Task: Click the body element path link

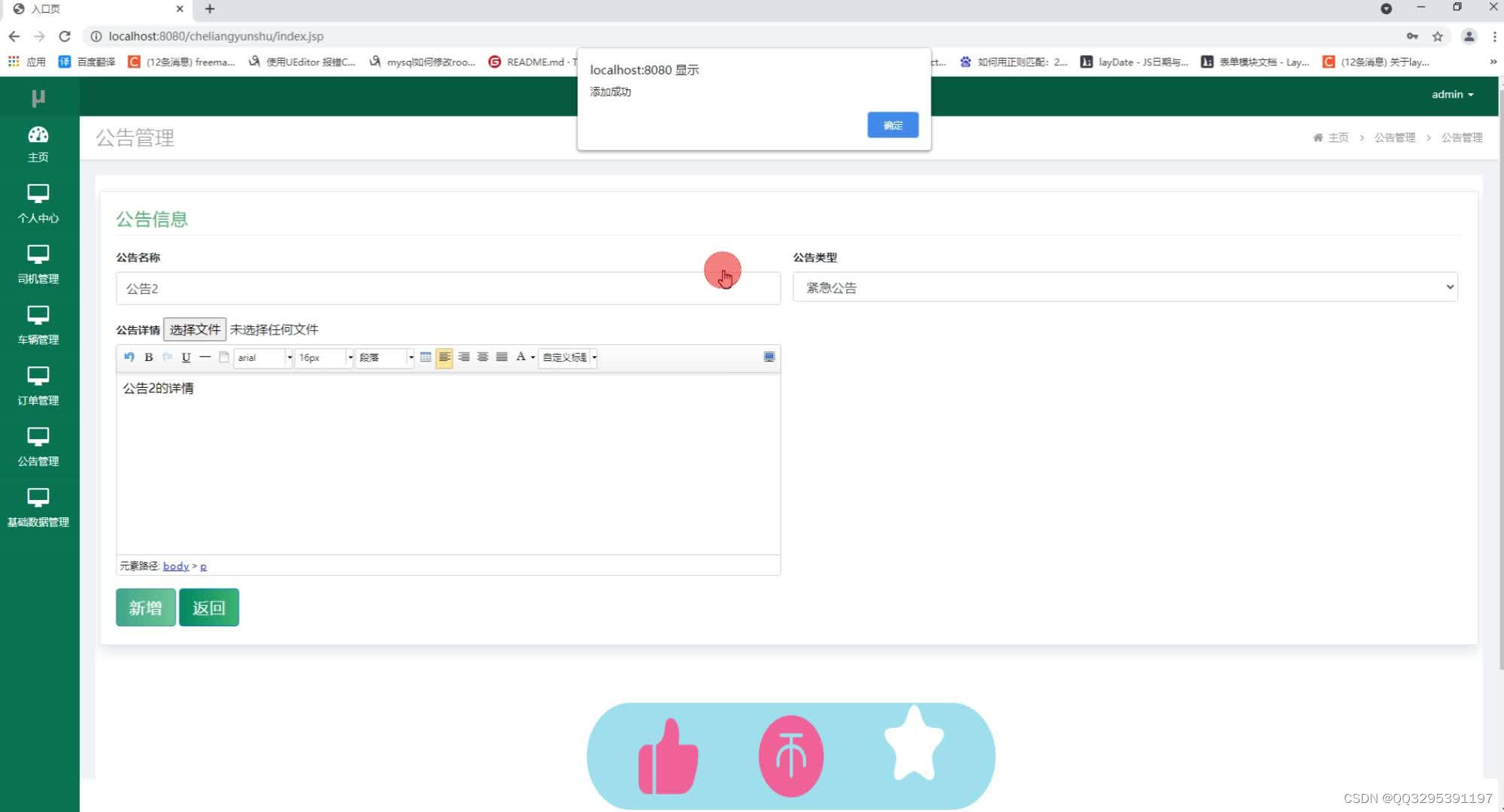Action: click(176, 566)
